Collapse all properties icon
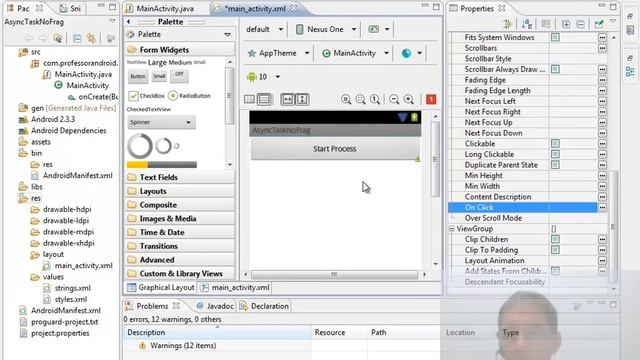The image size is (640, 360). point(580,24)
